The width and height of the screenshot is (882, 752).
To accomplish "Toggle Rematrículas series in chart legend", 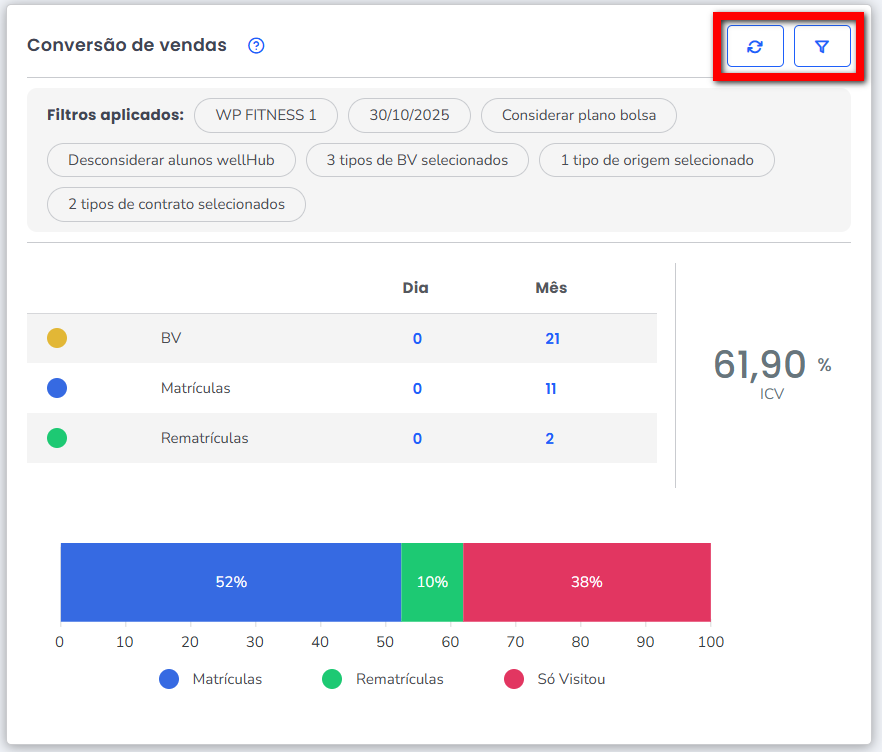I will click(x=383, y=679).
